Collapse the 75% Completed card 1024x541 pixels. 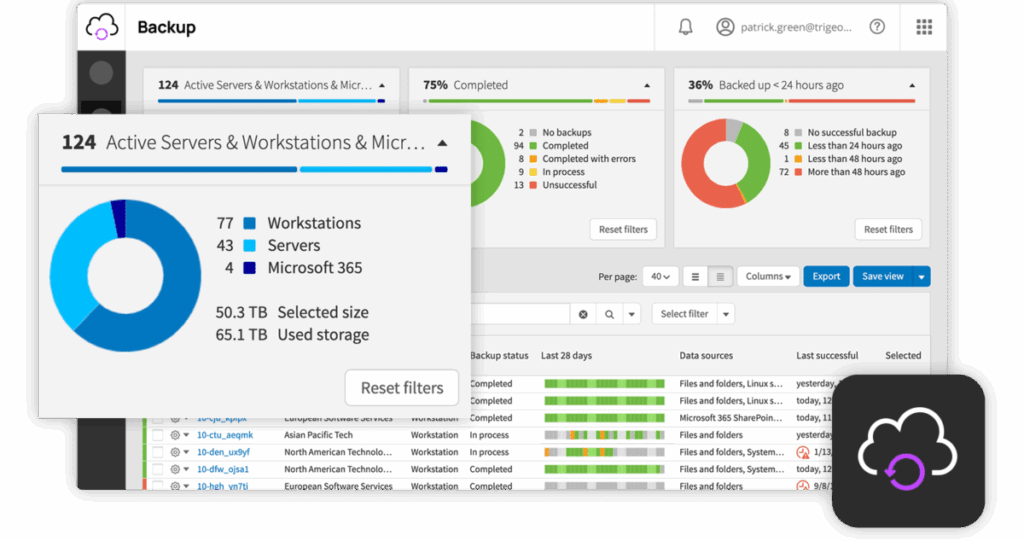tap(647, 86)
